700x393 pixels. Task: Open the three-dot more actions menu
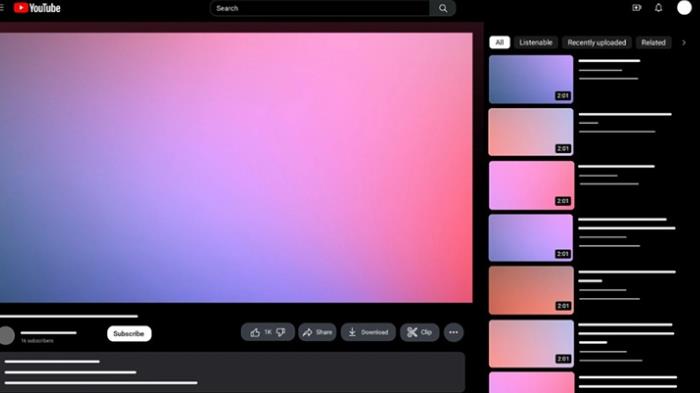(x=454, y=332)
